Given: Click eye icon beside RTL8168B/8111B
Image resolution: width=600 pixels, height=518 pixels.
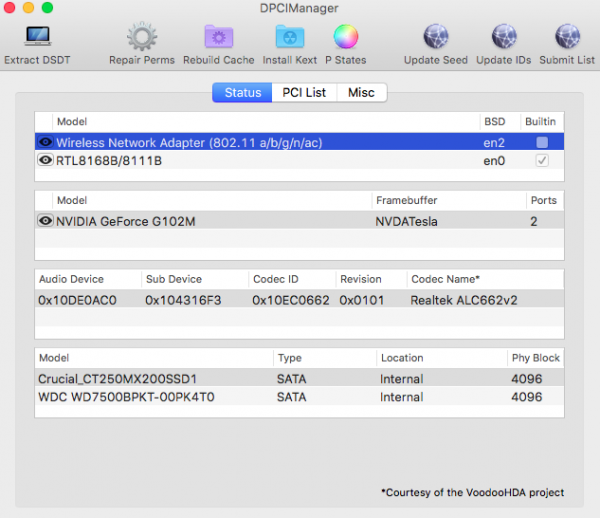Looking at the screenshot, I should coord(45,160).
